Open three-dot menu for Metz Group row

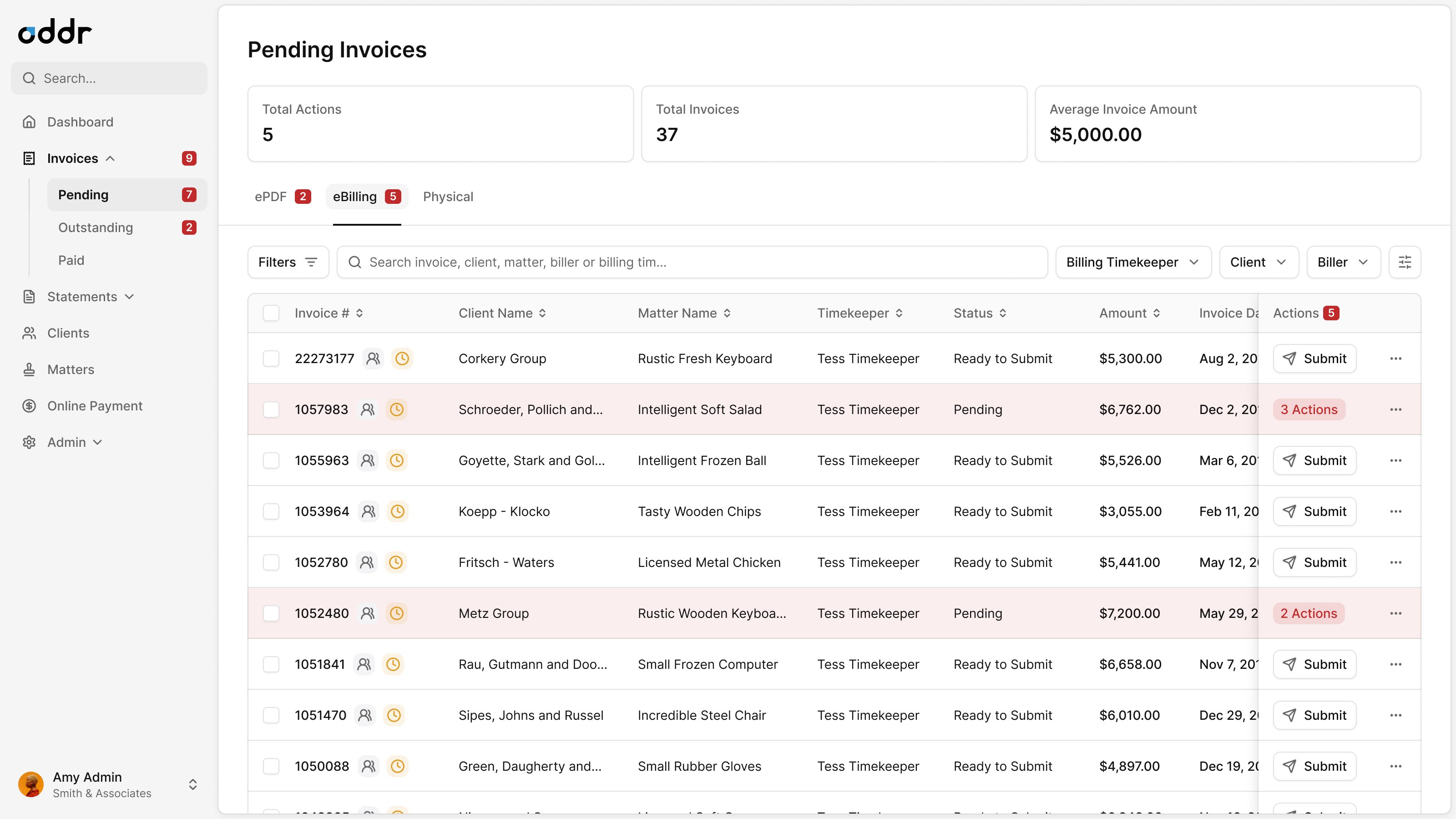(1395, 613)
